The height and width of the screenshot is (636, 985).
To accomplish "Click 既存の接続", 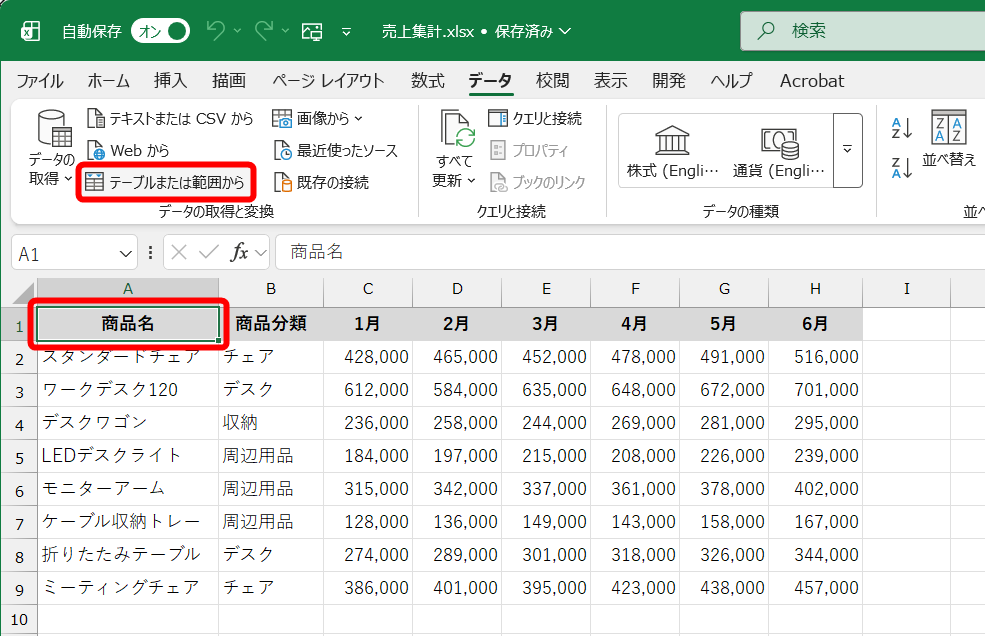I will (x=322, y=182).
